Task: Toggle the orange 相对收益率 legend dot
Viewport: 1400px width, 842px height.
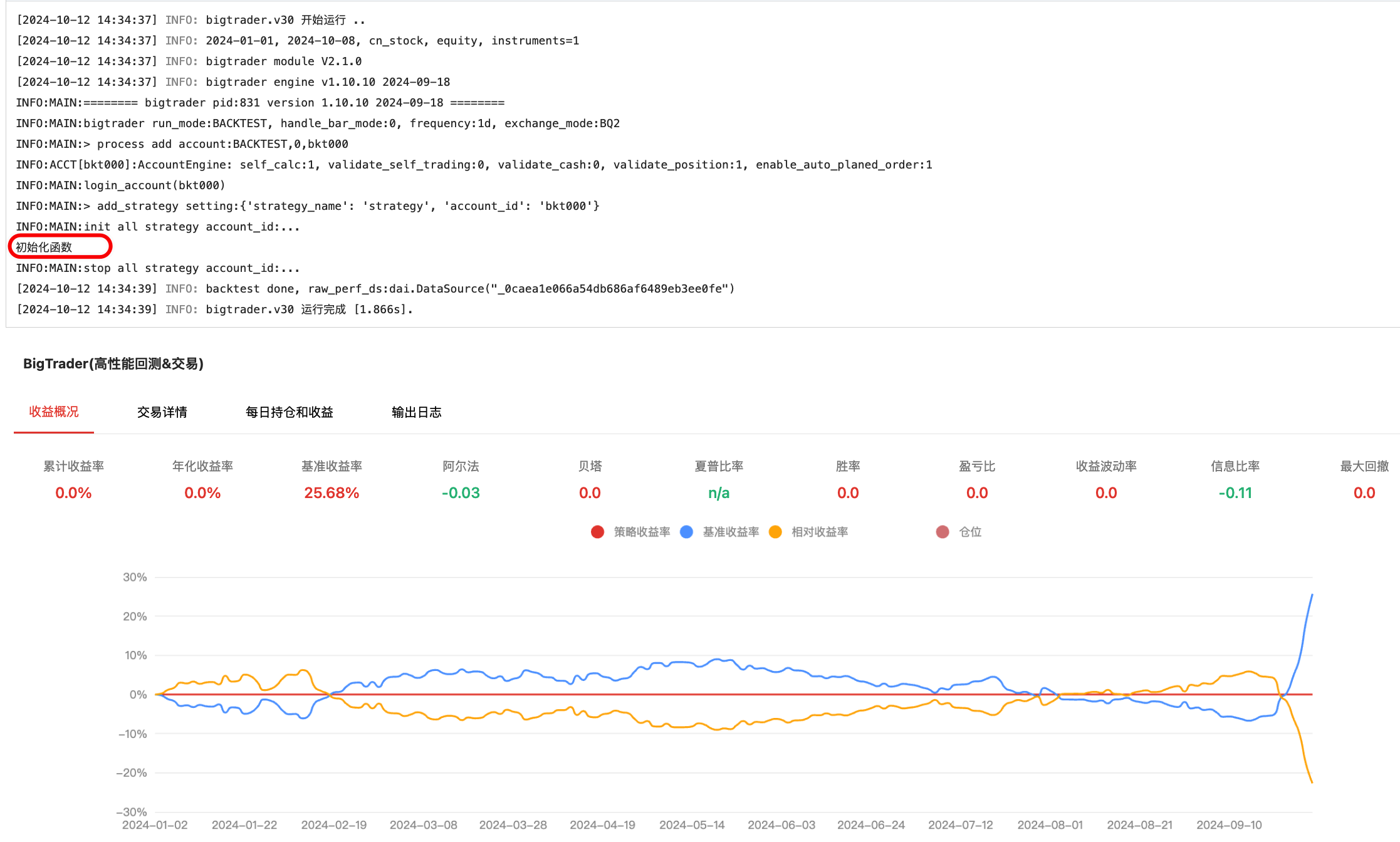Action: pos(775,532)
